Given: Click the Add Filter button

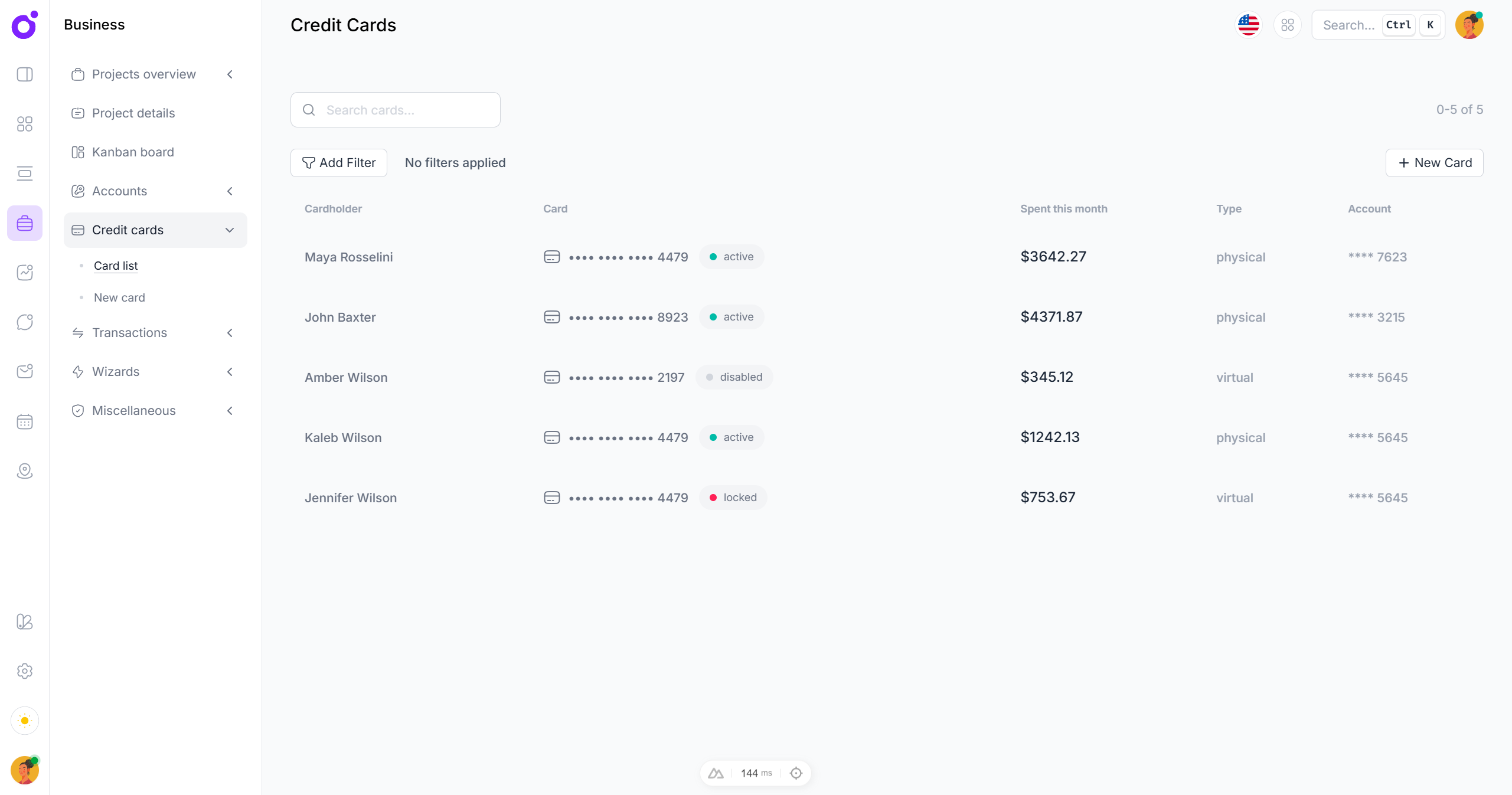Looking at the screenshot, I should 339,163.
